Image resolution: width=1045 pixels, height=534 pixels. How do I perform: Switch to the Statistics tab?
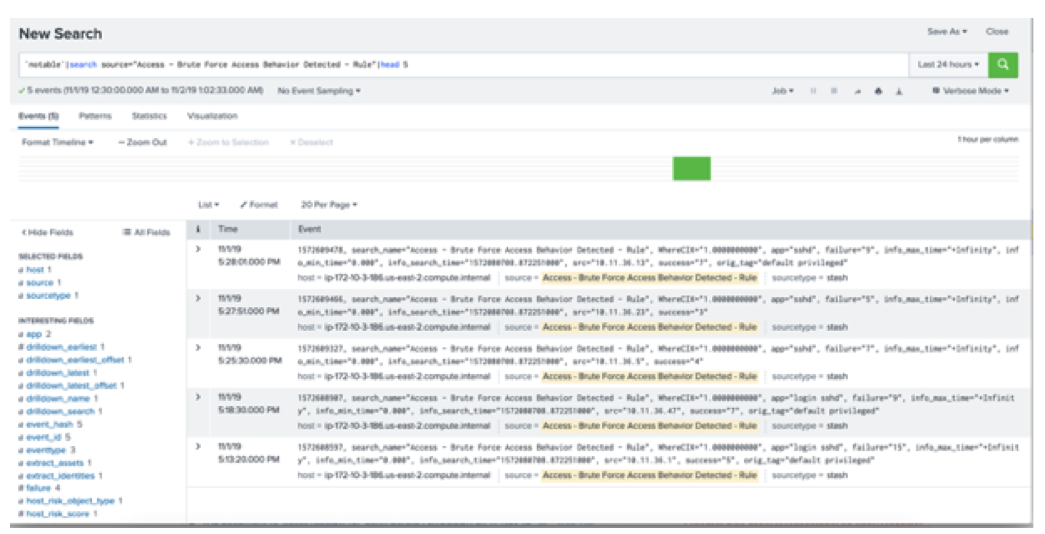click(149, 116)
